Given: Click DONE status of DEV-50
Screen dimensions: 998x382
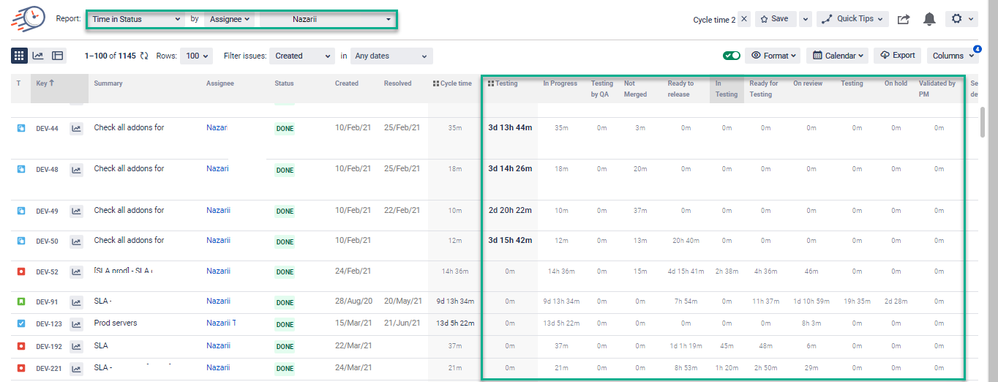Looking at the screenshot, I should click(x=285, y=241).
